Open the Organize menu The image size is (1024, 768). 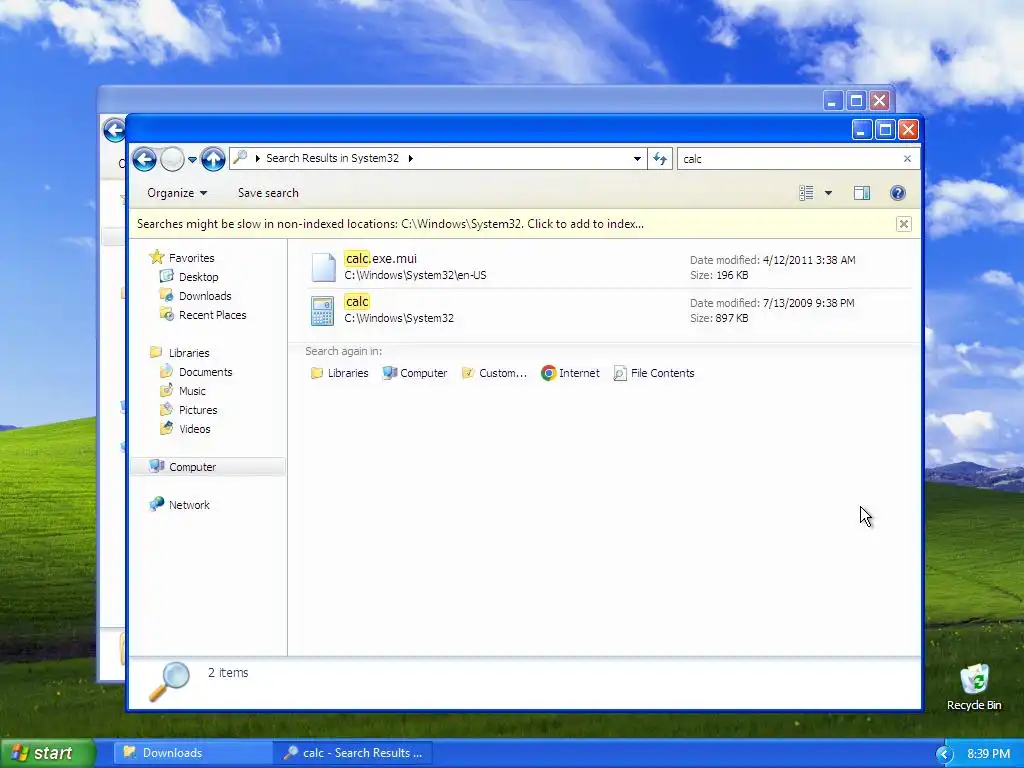[x=177, y=193]
